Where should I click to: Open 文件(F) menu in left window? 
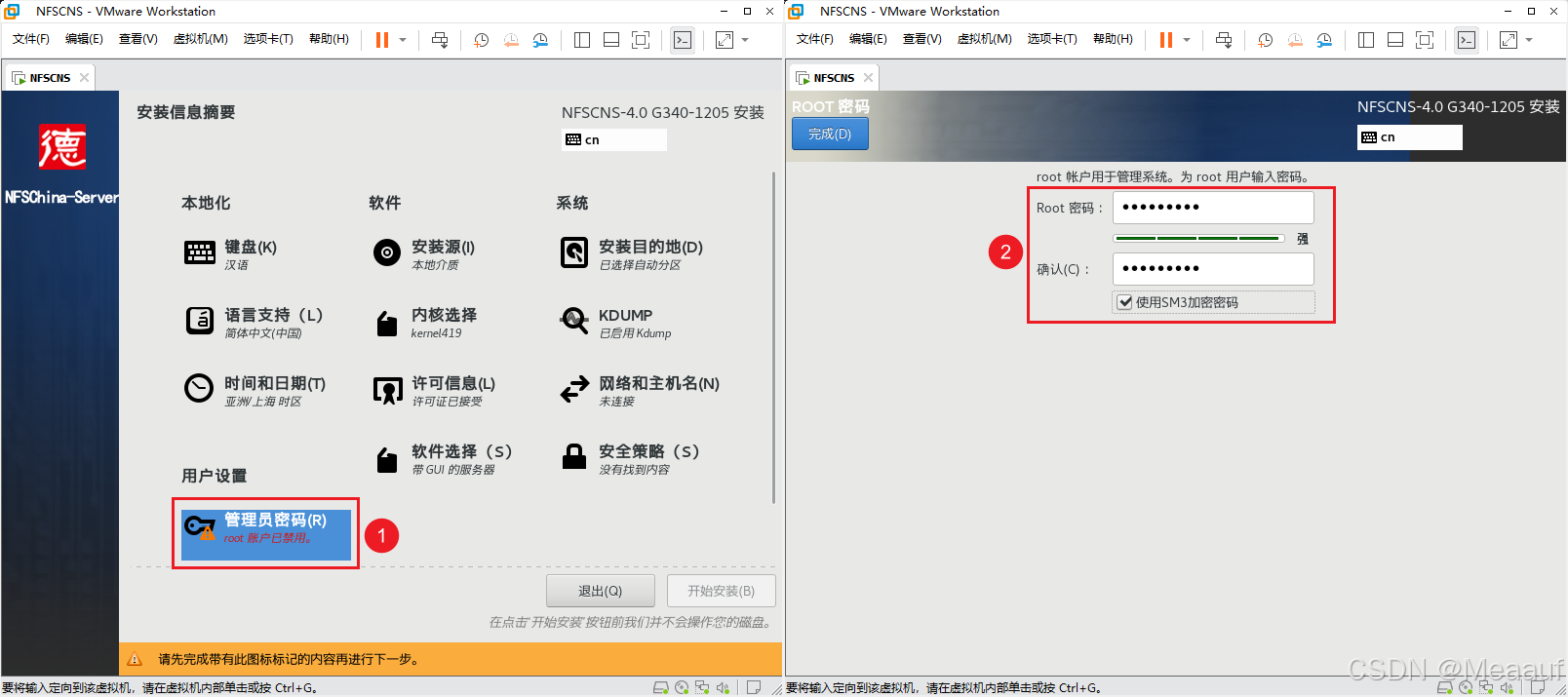[31, 39]
